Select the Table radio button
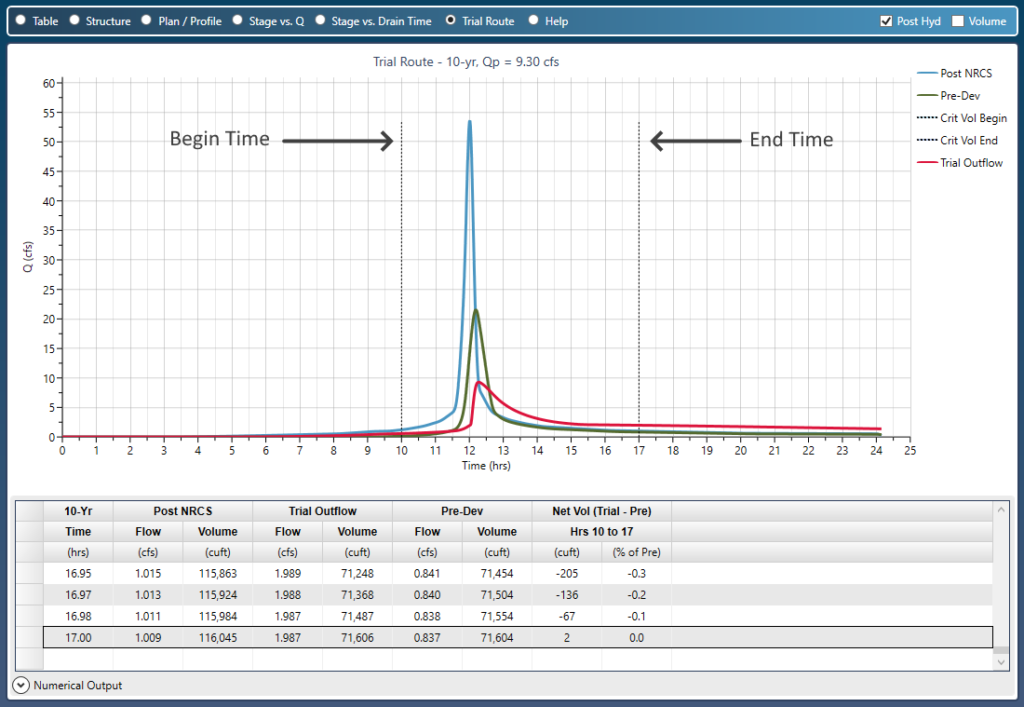The height and width of the screenshot is (707, 1024). coord(21,21)
